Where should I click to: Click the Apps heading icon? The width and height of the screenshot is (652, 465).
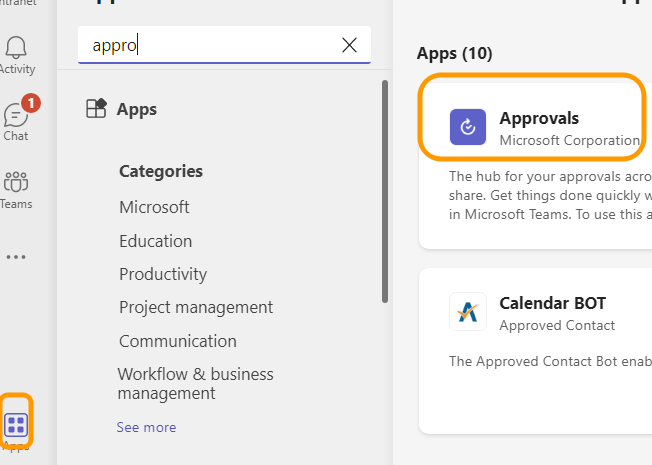(97, 109)
